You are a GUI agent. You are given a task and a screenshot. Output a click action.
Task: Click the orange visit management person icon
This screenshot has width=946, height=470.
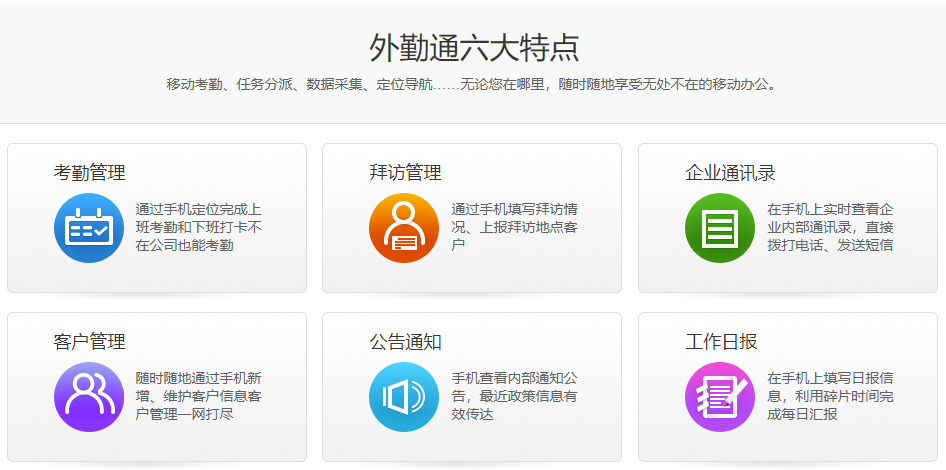[x=404, y=228]
